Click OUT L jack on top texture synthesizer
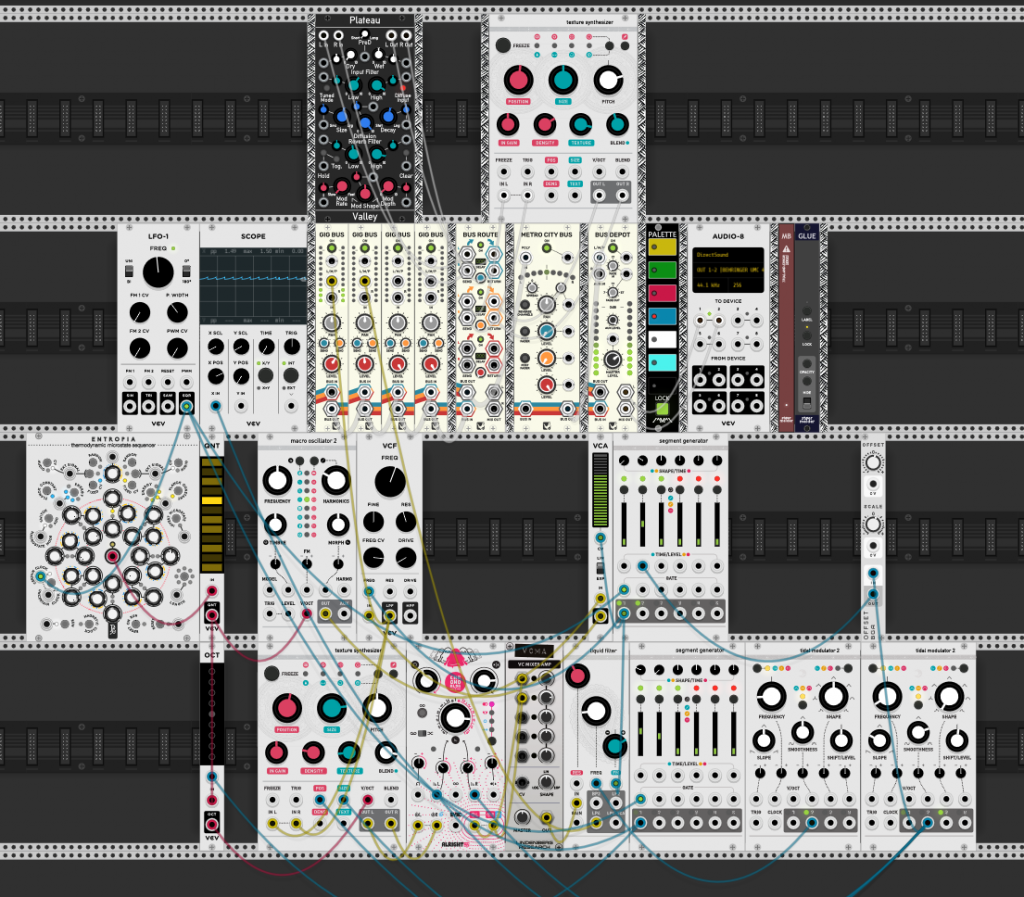 point(599,195)
